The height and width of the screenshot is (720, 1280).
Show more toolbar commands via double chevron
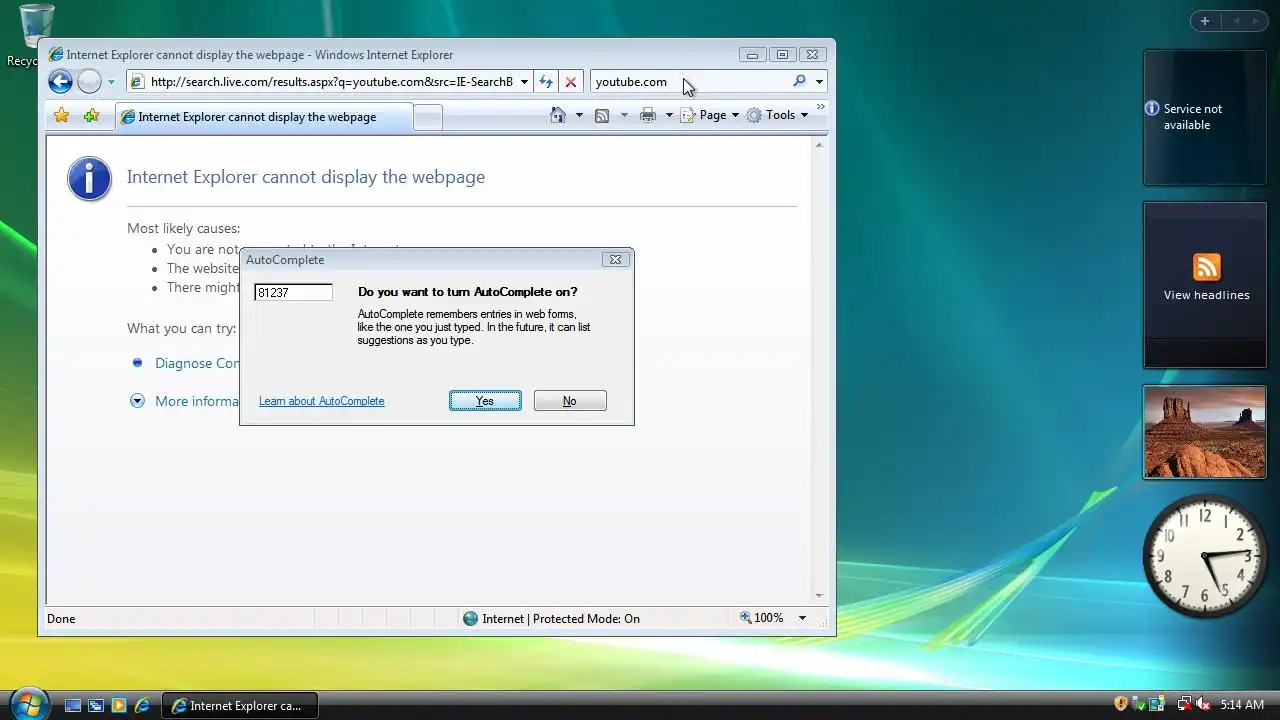point(821,107)
